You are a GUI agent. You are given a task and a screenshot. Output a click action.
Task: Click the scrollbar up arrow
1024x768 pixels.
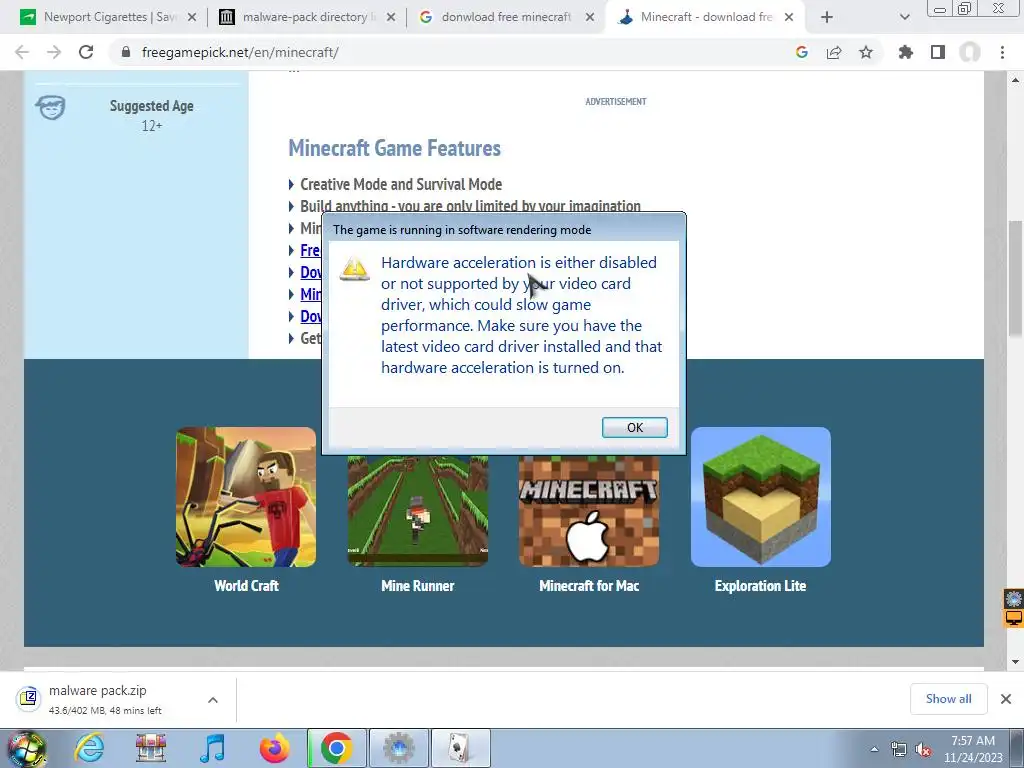[1016, 80]
